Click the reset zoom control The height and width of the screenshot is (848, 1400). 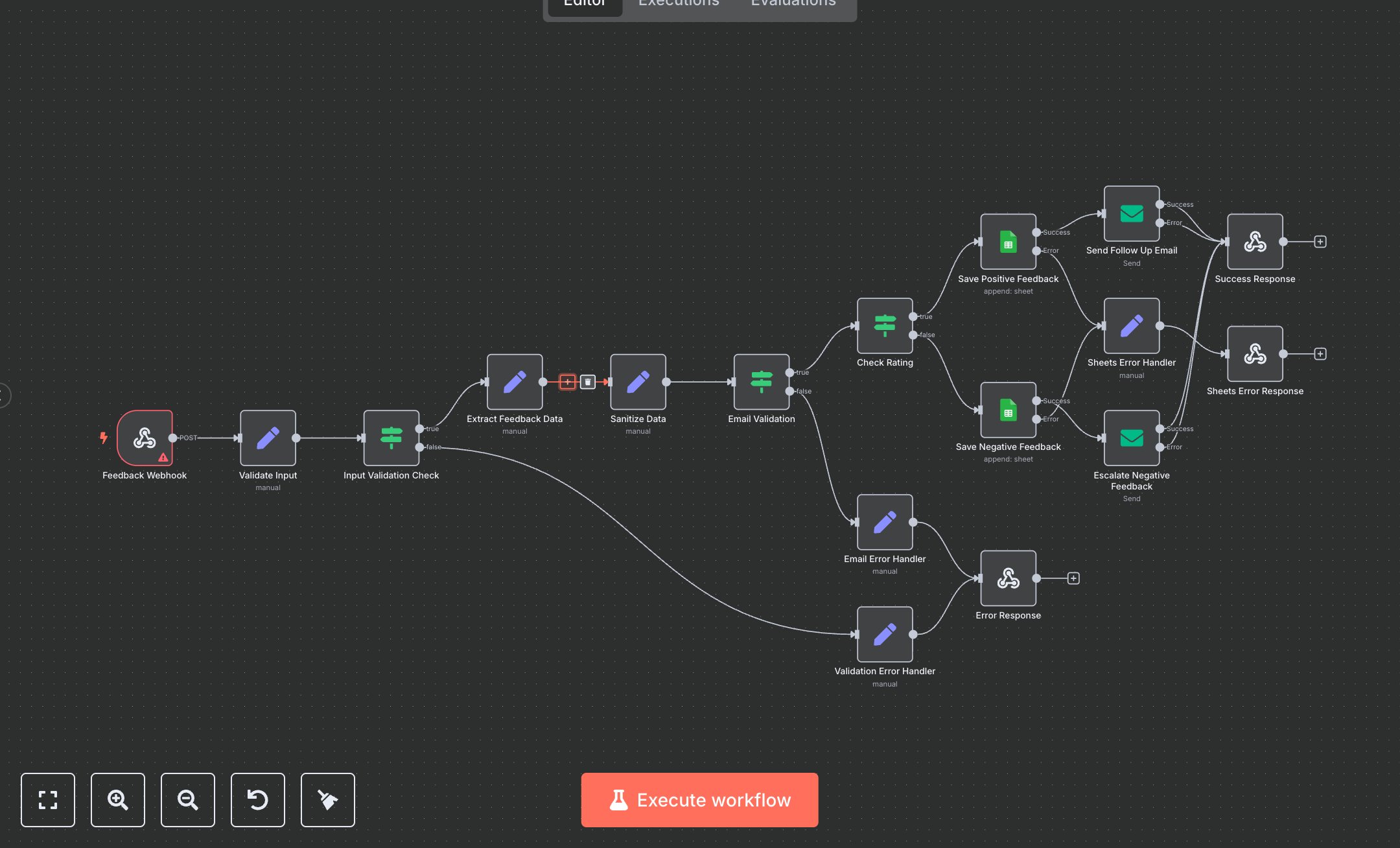tap(257, 800)
